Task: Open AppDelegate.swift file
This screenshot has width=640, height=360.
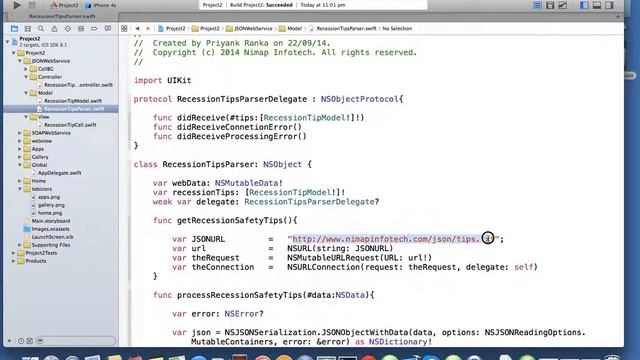Action: point(59,173)
